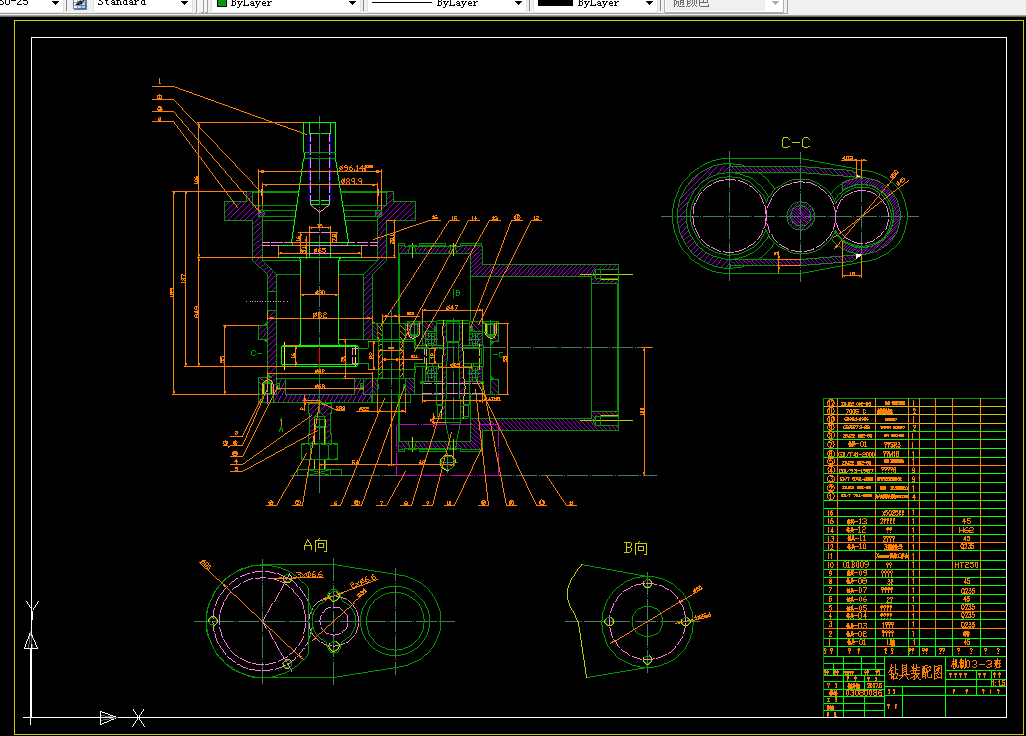Click the green ByLayer color swatch
Image resolution: width=1026 pixels, height=736 pixels.
[x=222, y=3]
